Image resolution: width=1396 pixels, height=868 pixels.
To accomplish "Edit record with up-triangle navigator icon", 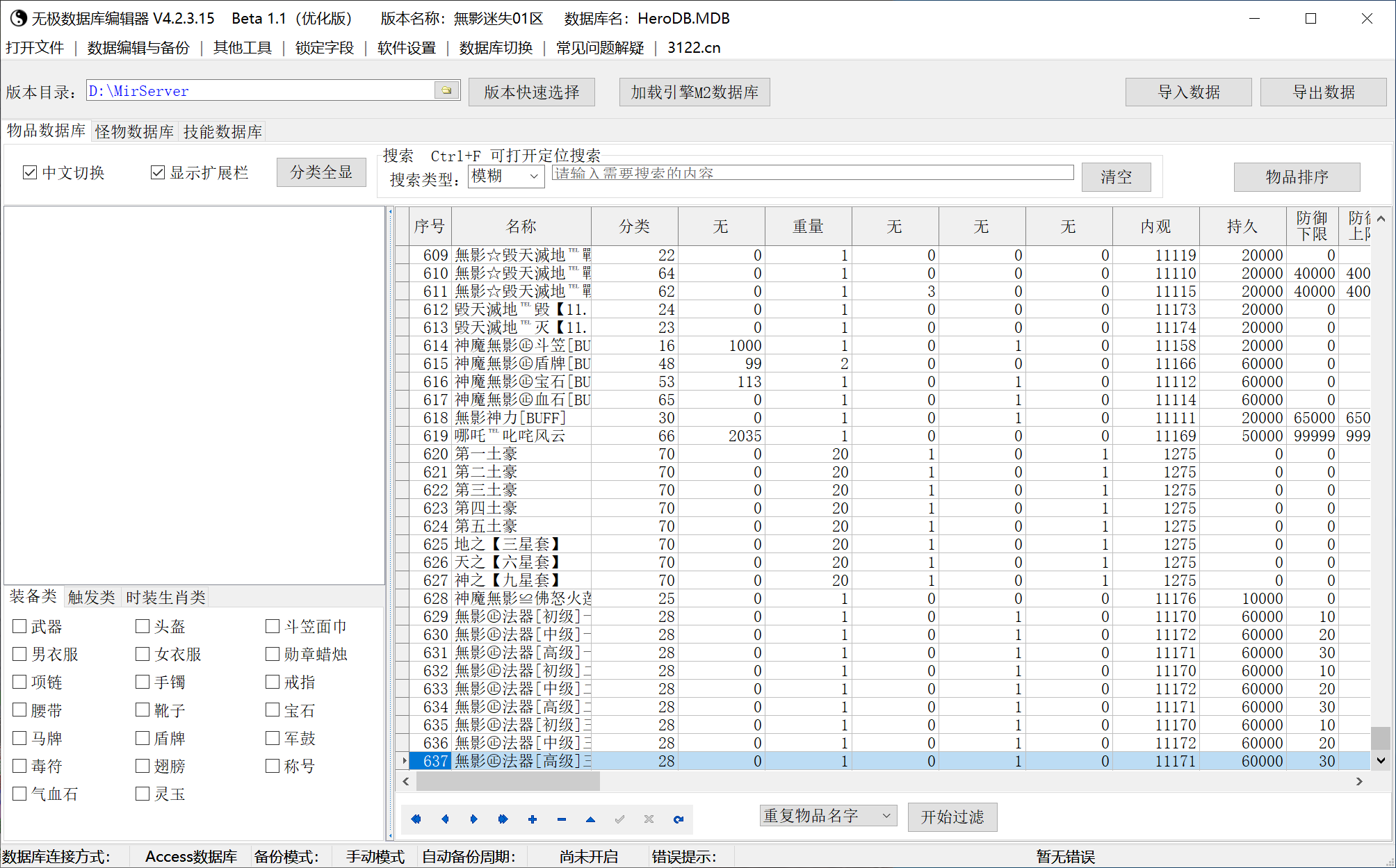I will coord(591,819).
